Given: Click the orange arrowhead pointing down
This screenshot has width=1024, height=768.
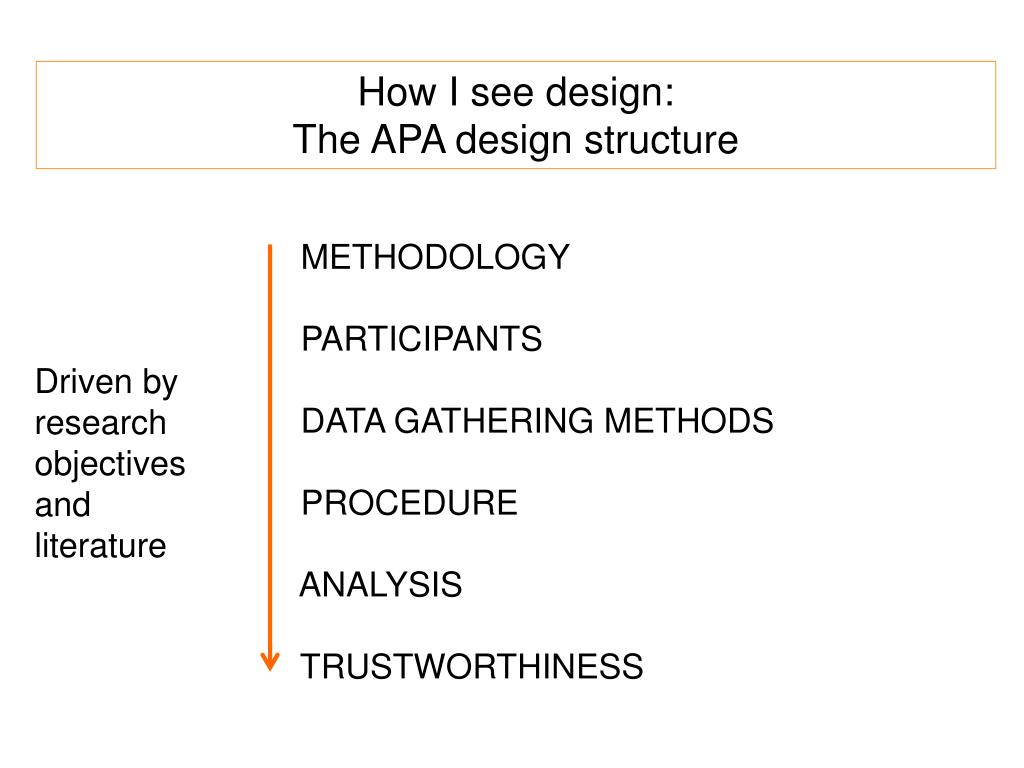Looking at the screenshot, I should 270,661.
